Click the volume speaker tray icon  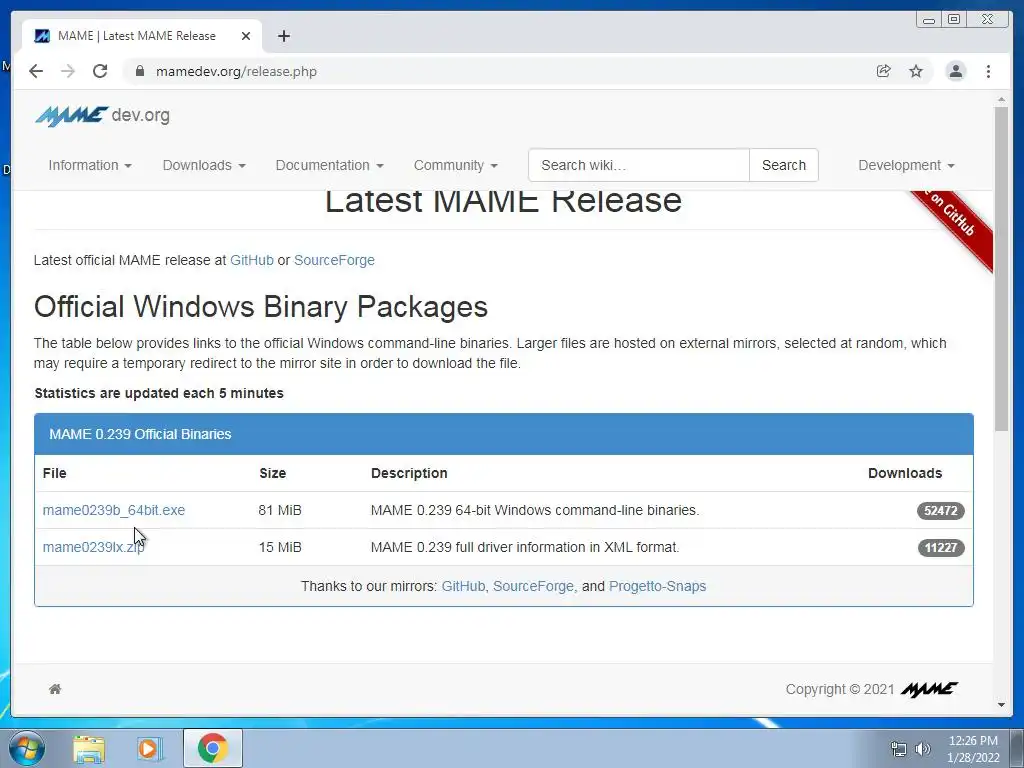click(923, 749)
